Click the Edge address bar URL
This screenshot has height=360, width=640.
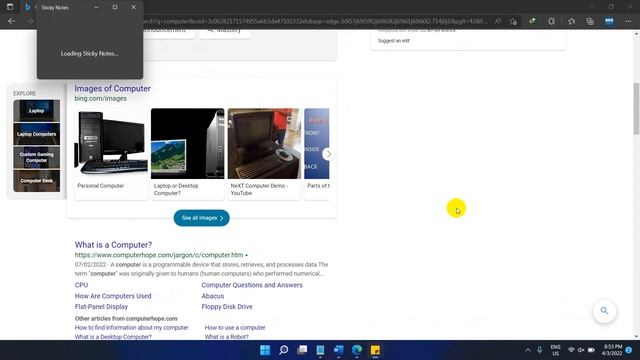(314, 21)
